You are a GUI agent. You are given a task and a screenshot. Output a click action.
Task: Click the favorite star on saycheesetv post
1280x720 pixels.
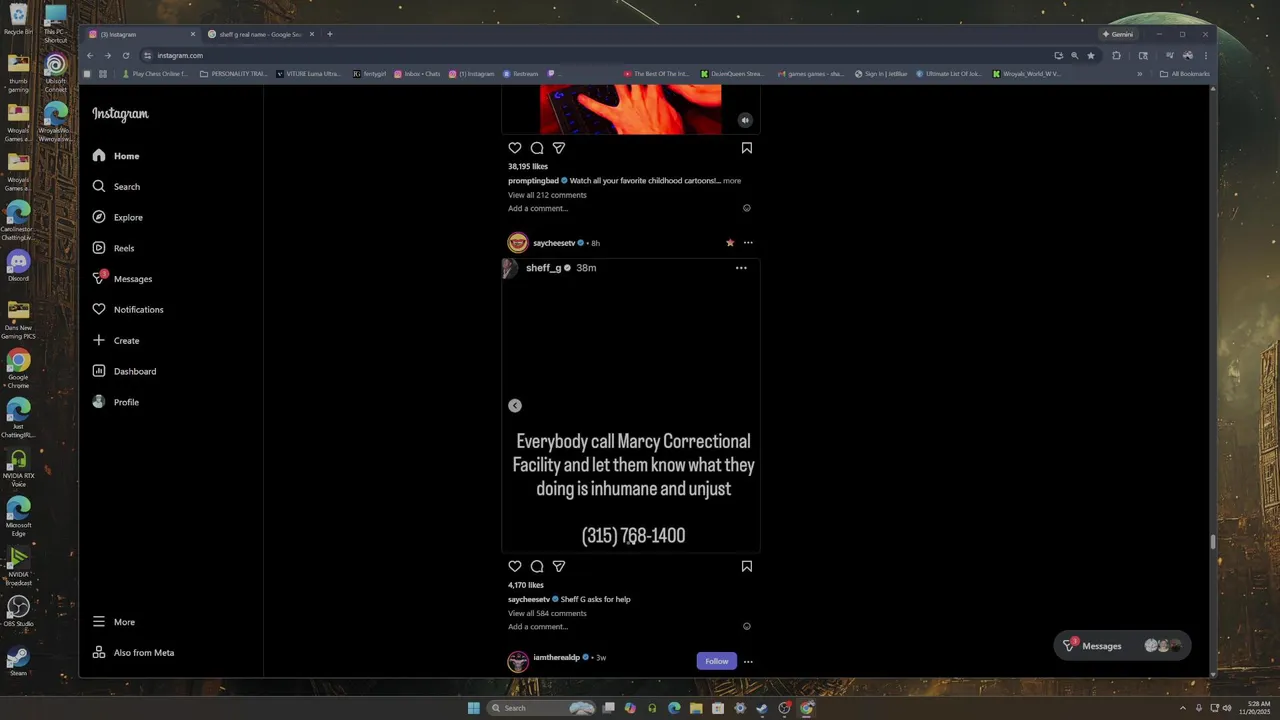(x=730, y=243)
